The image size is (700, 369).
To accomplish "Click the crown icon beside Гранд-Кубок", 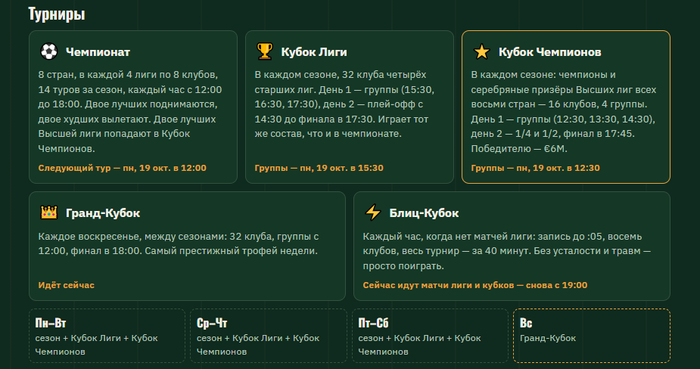I will [49, 213].
